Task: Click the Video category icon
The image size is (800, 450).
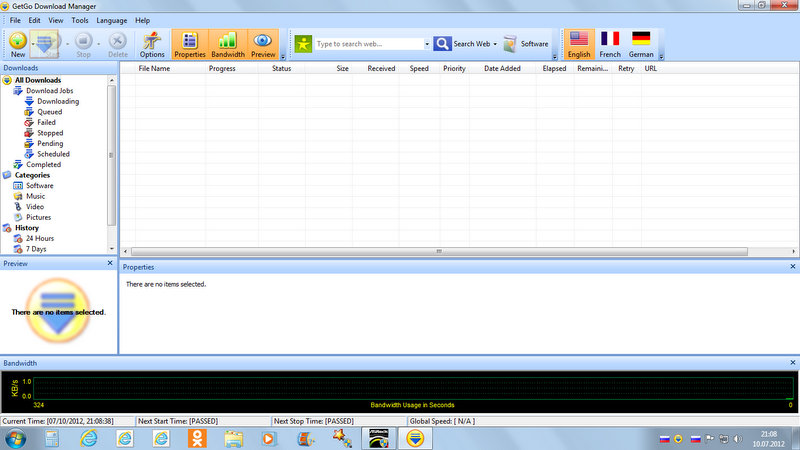Action: (x=18, y=207)
